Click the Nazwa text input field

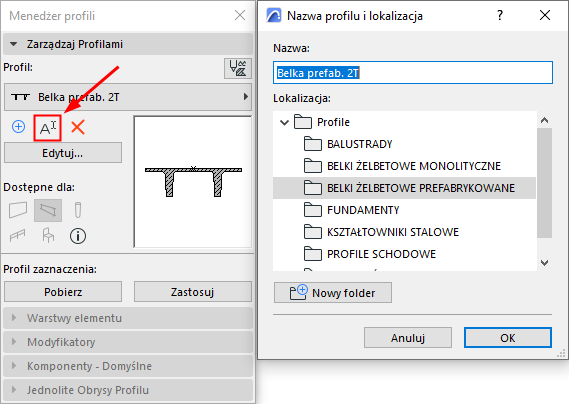pos(413,73)
